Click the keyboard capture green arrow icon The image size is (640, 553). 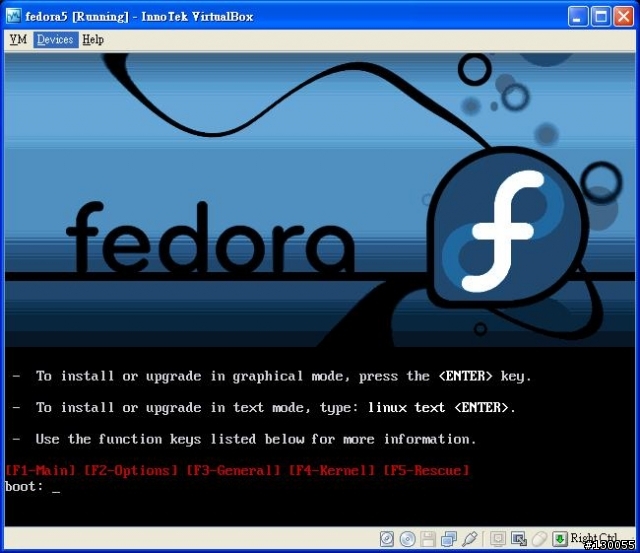(x=560, y=539)
